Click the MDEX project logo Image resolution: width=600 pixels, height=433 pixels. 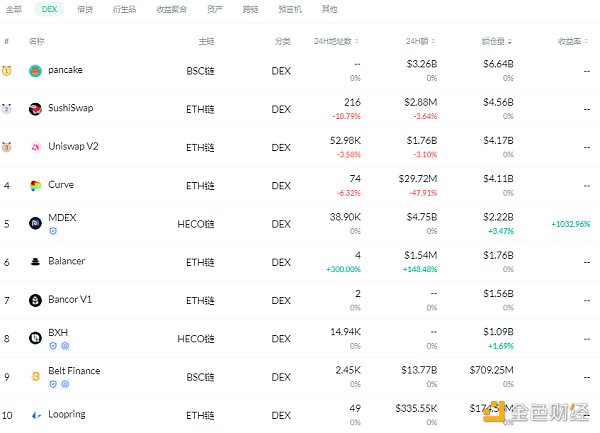click(x=35, y=223)
